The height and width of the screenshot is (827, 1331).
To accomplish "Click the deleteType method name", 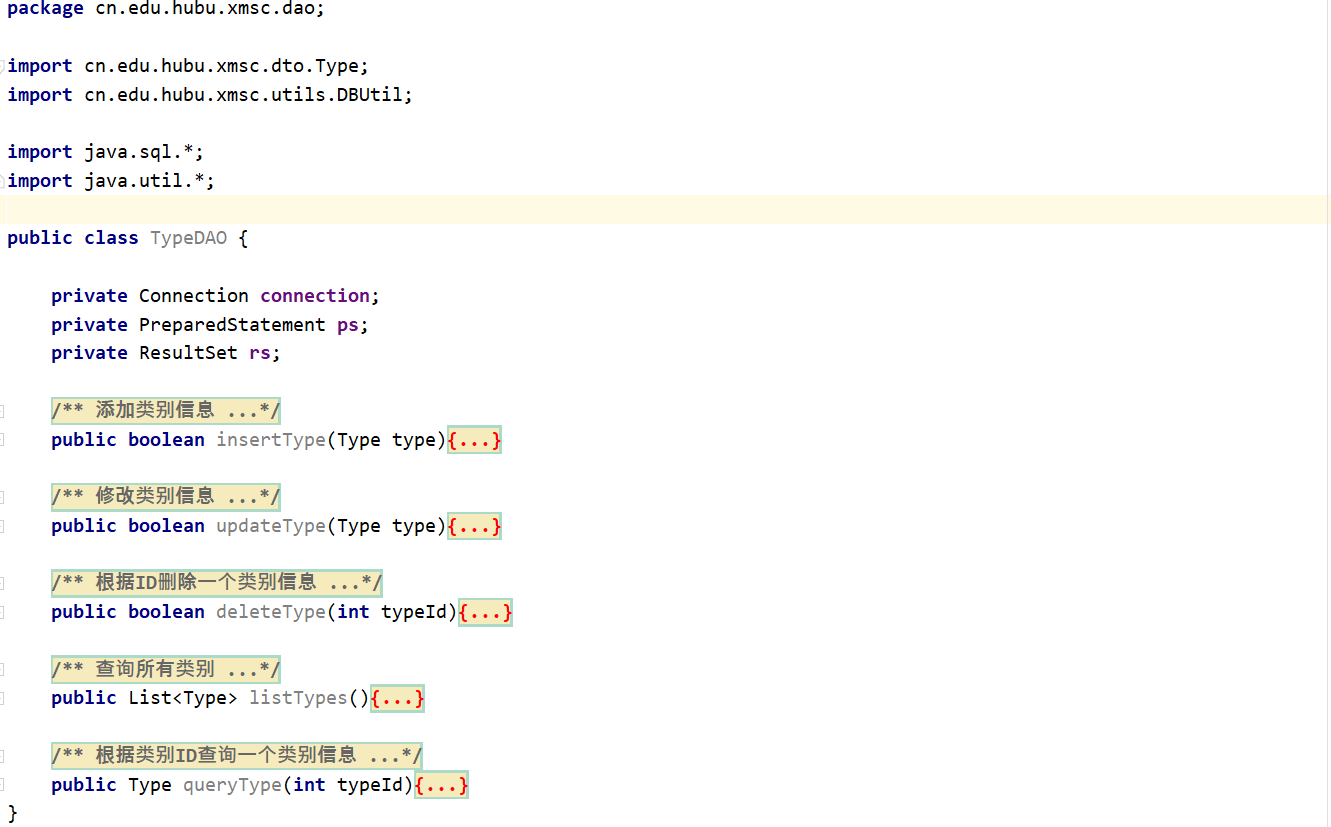I will (270, 612).
